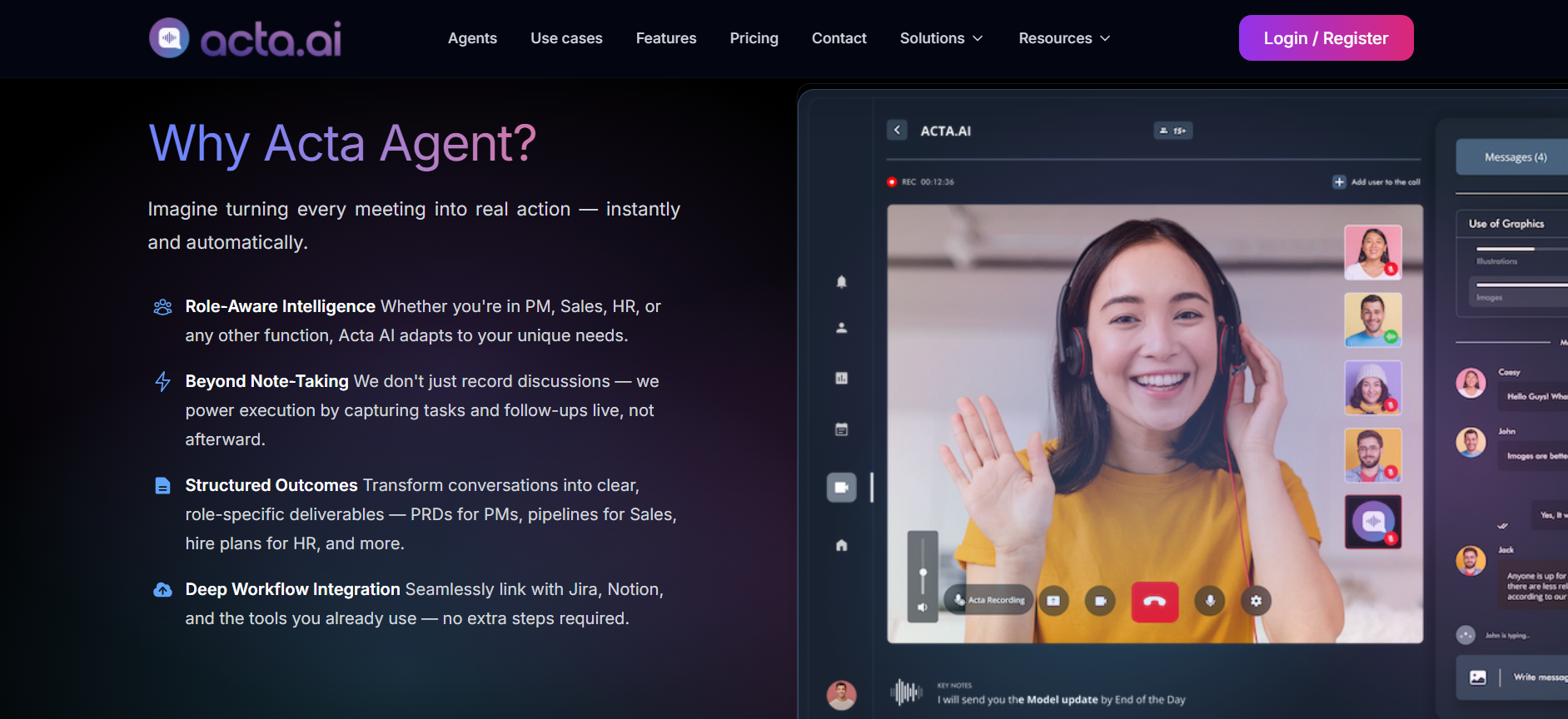Click the attach image icon in message box
The image size is (1568, 719).
(x=1478, y=677)
